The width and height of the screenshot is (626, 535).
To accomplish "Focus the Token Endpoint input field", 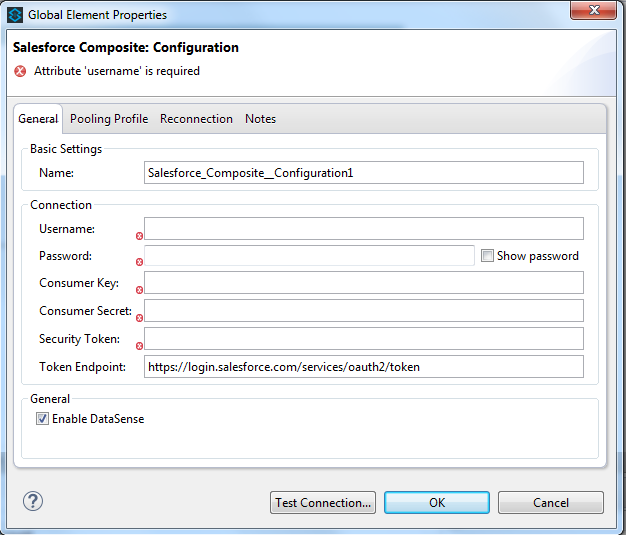I will pos(364,367).
